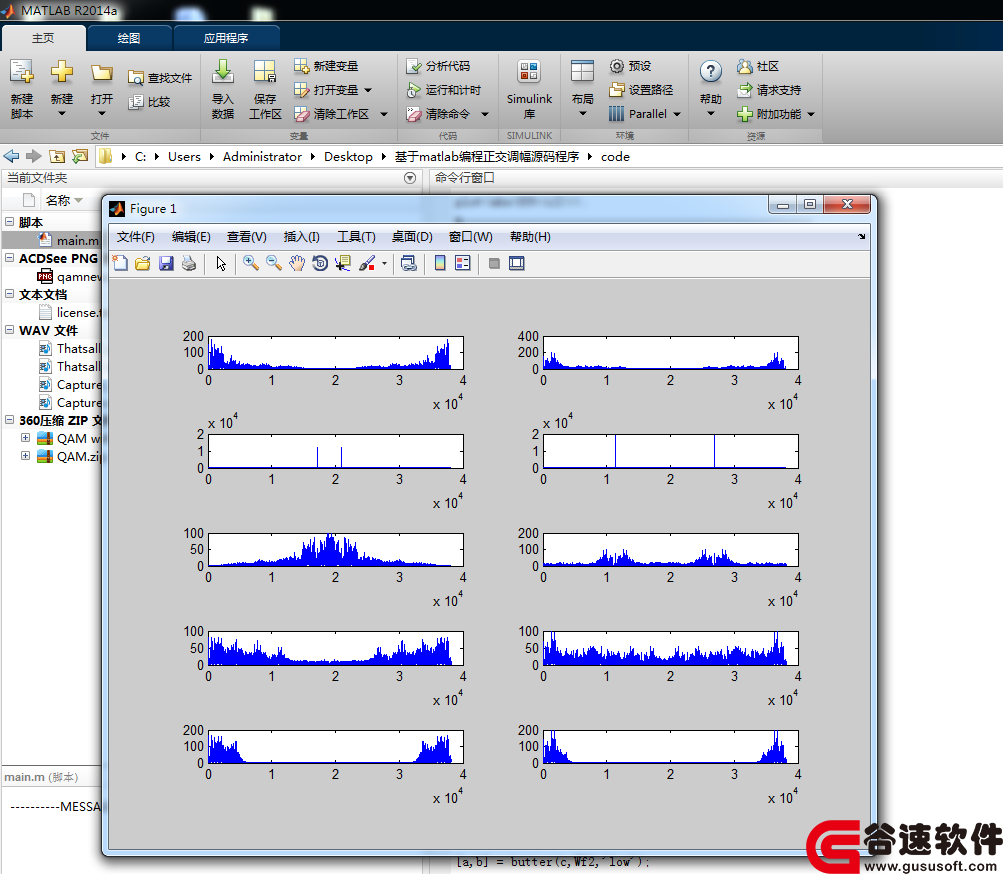The width and height of the screenshot is (1003, 874).
Task: Toggle the Brush data tool
Action: [x=367, y=264]
